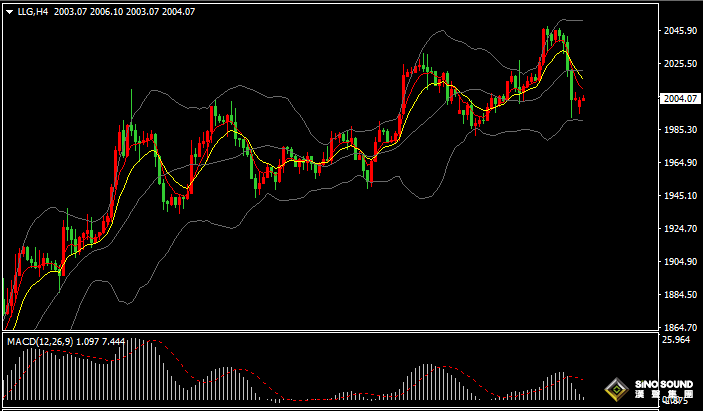This screenshot has height=411, width=703.
Task: Click the 1904.90 price axis label
Action: pyautogui.click(x=679, y=262)
